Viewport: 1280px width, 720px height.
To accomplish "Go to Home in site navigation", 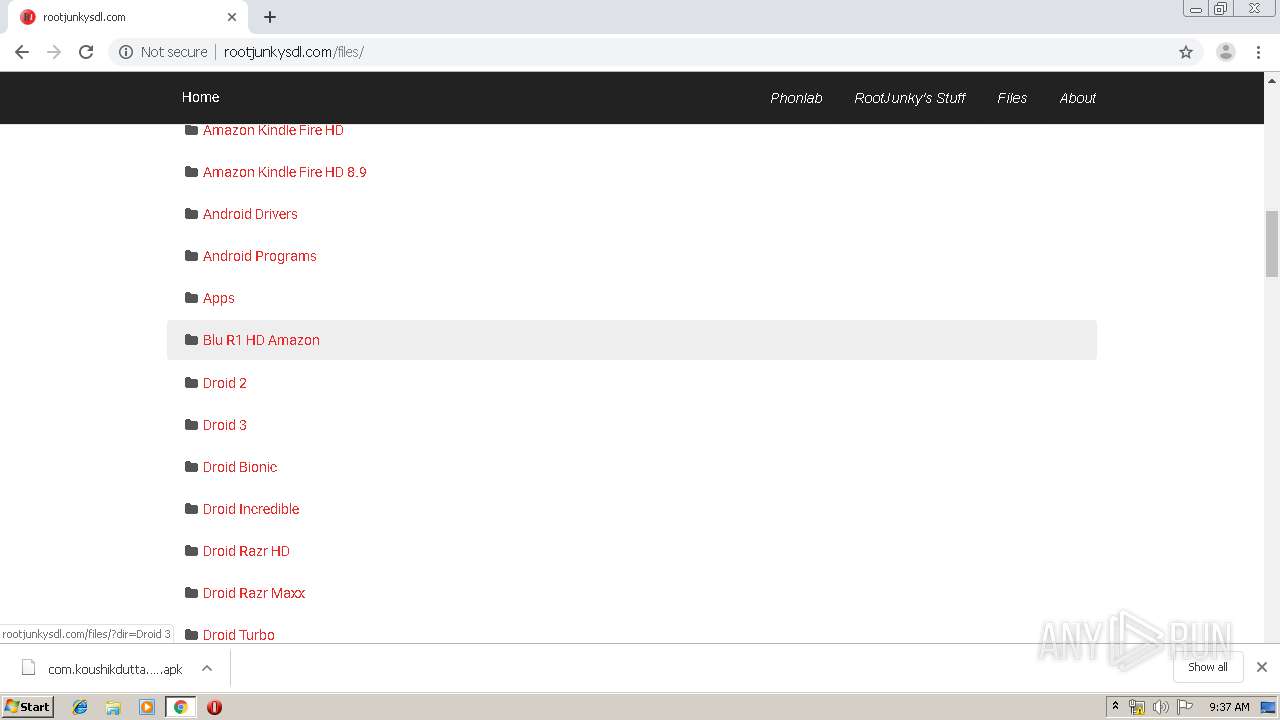I will (200, 97).
